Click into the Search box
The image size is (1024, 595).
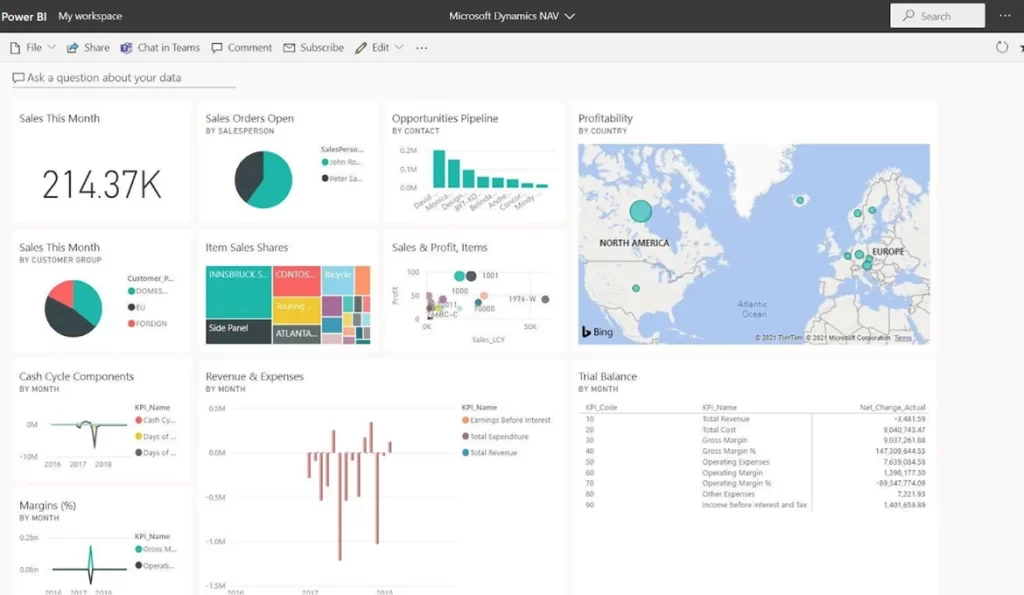tap(937, 16)
